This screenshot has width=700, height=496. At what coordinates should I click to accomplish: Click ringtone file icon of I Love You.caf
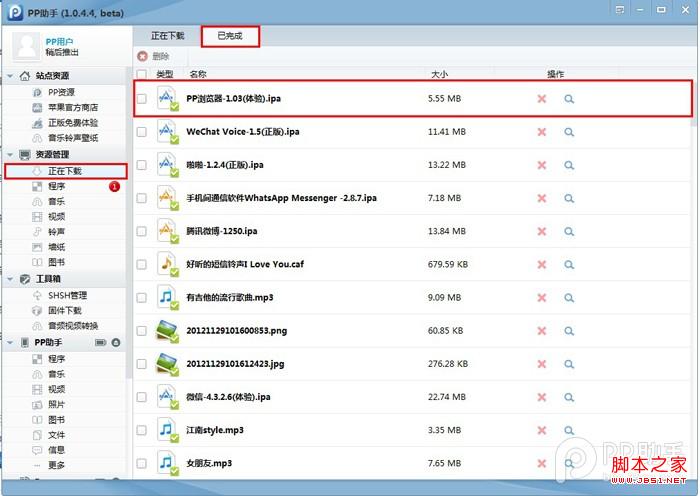(167, 264)
